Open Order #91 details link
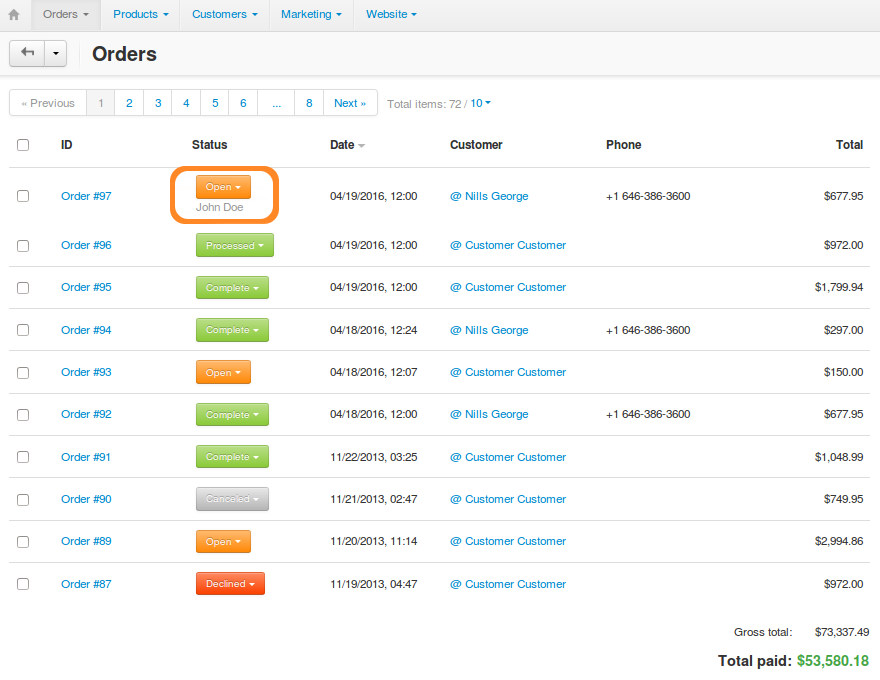The height and width of the screenshot is (680, 880). [x=86, y=457]
